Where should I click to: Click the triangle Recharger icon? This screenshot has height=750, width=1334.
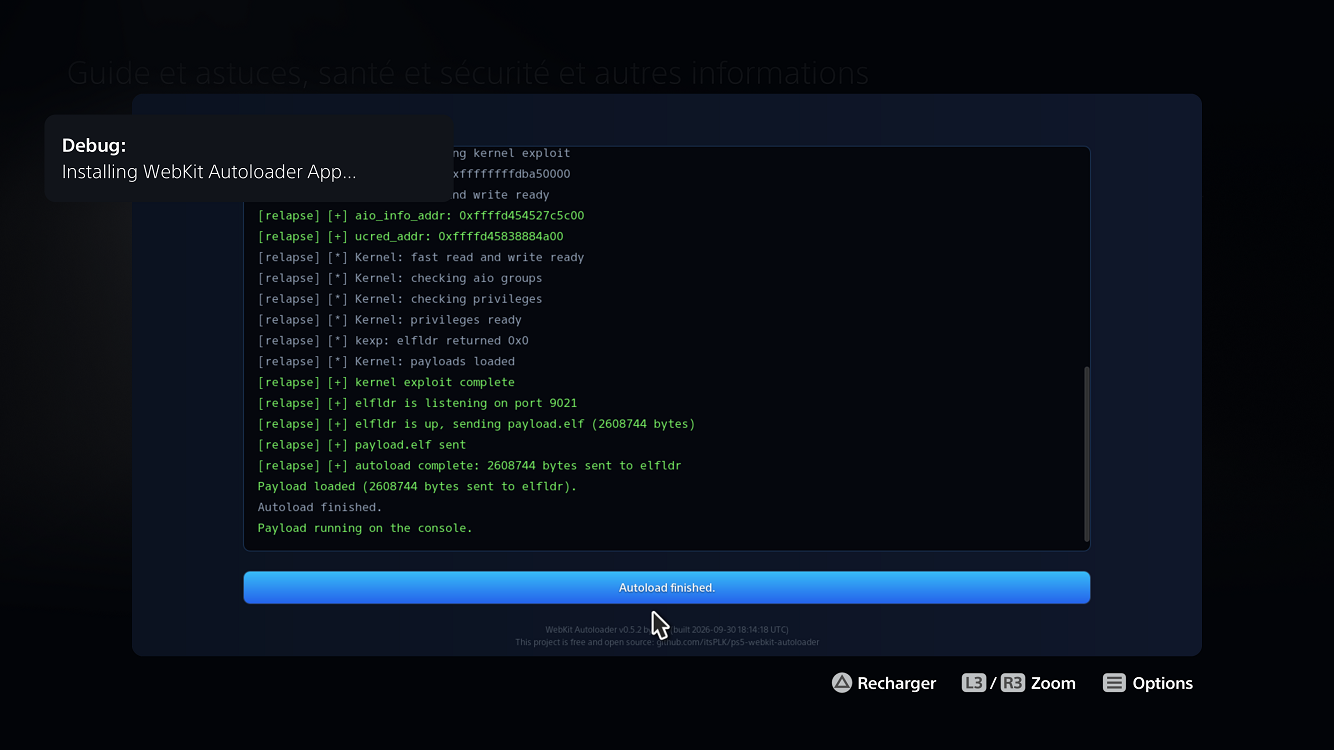[842, 683]
